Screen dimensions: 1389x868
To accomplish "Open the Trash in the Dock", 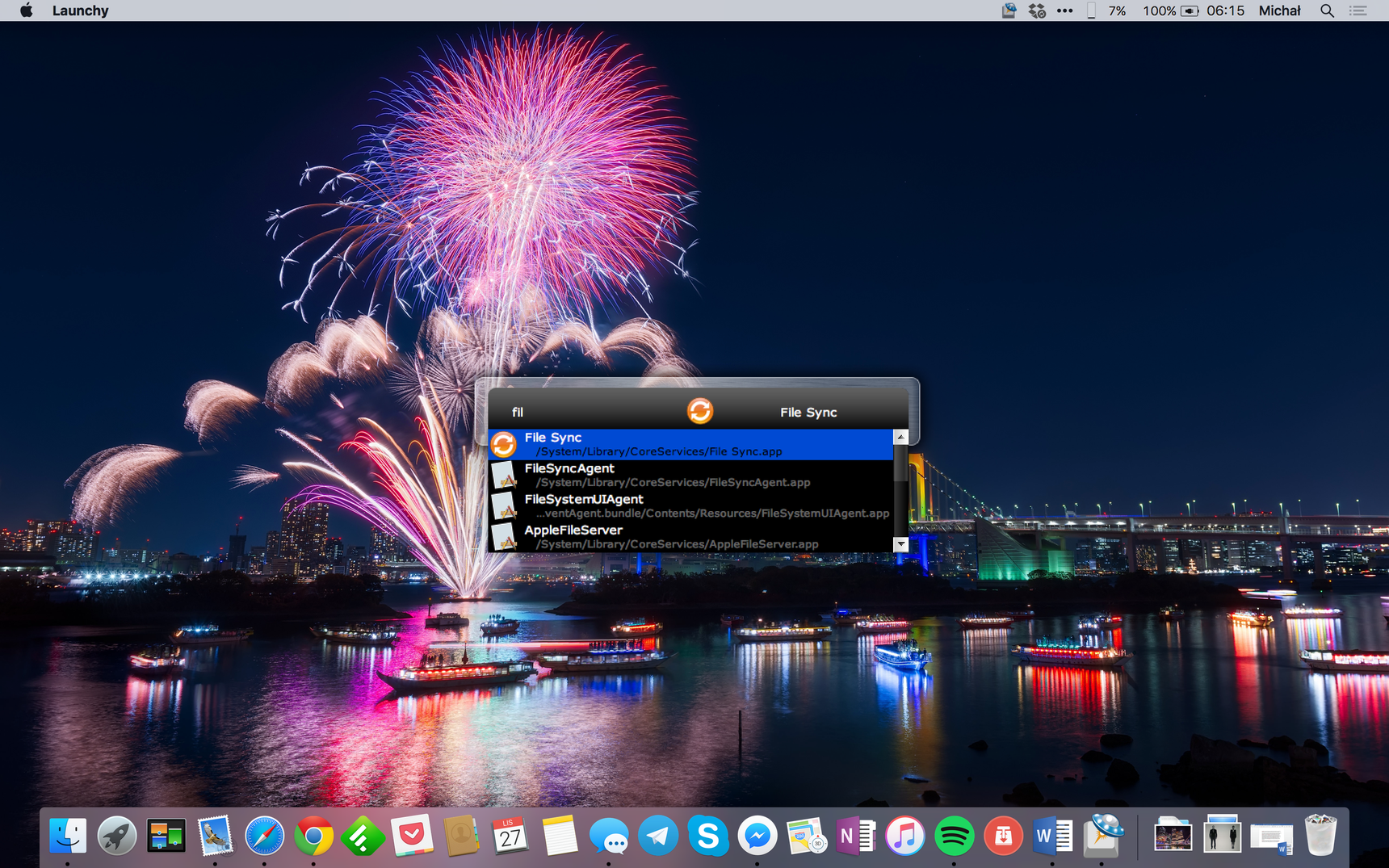I will [x=1320, y=836].
